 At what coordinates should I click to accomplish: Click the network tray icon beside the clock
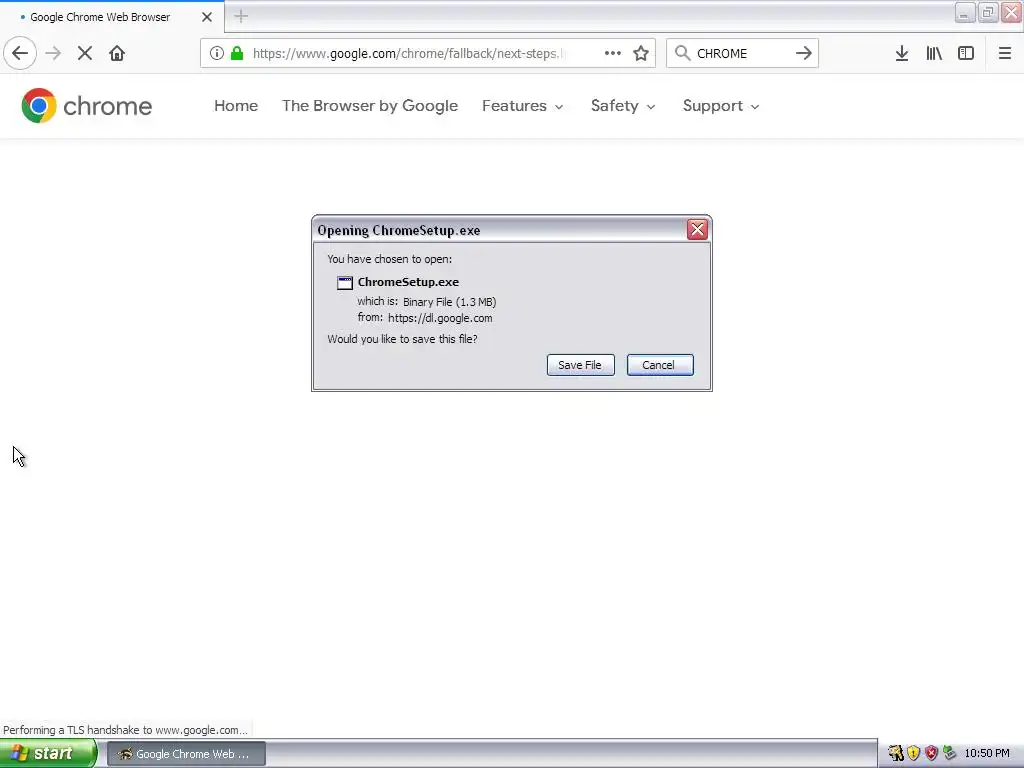[950, 754]
